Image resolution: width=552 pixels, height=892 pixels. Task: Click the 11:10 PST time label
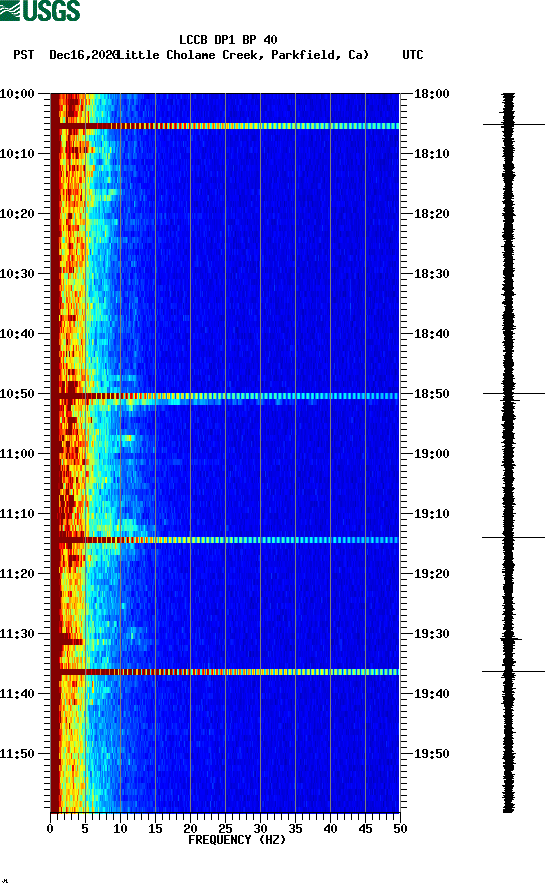(x=17, y=514)
